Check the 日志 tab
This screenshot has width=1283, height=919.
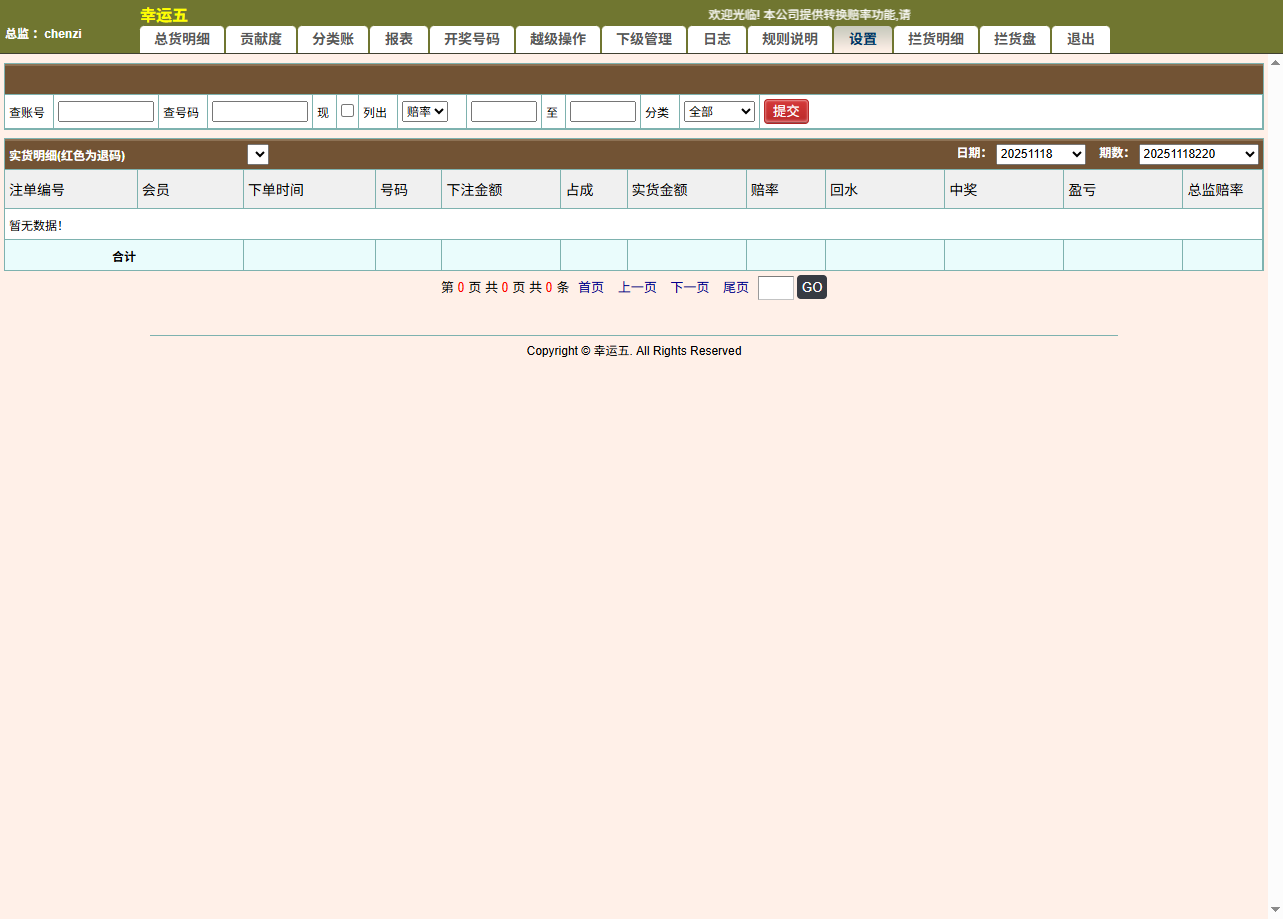(716, 39)
